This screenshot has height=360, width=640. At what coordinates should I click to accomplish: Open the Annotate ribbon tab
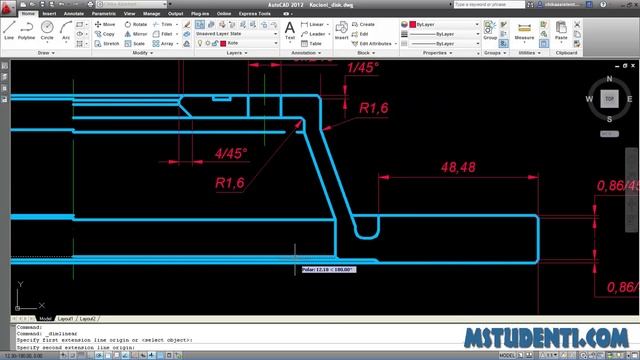point(74,13)
